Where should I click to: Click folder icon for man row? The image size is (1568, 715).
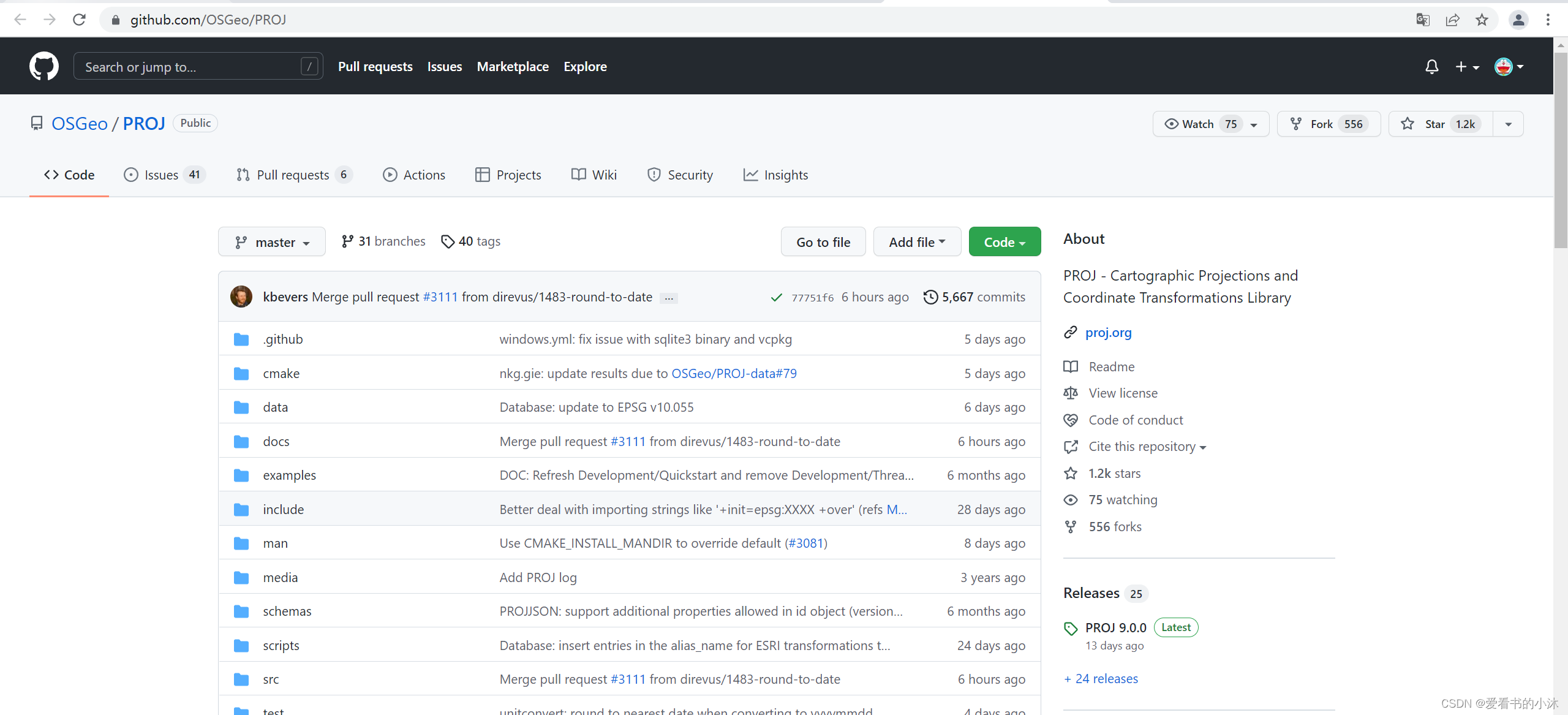[x=241, y=543]
